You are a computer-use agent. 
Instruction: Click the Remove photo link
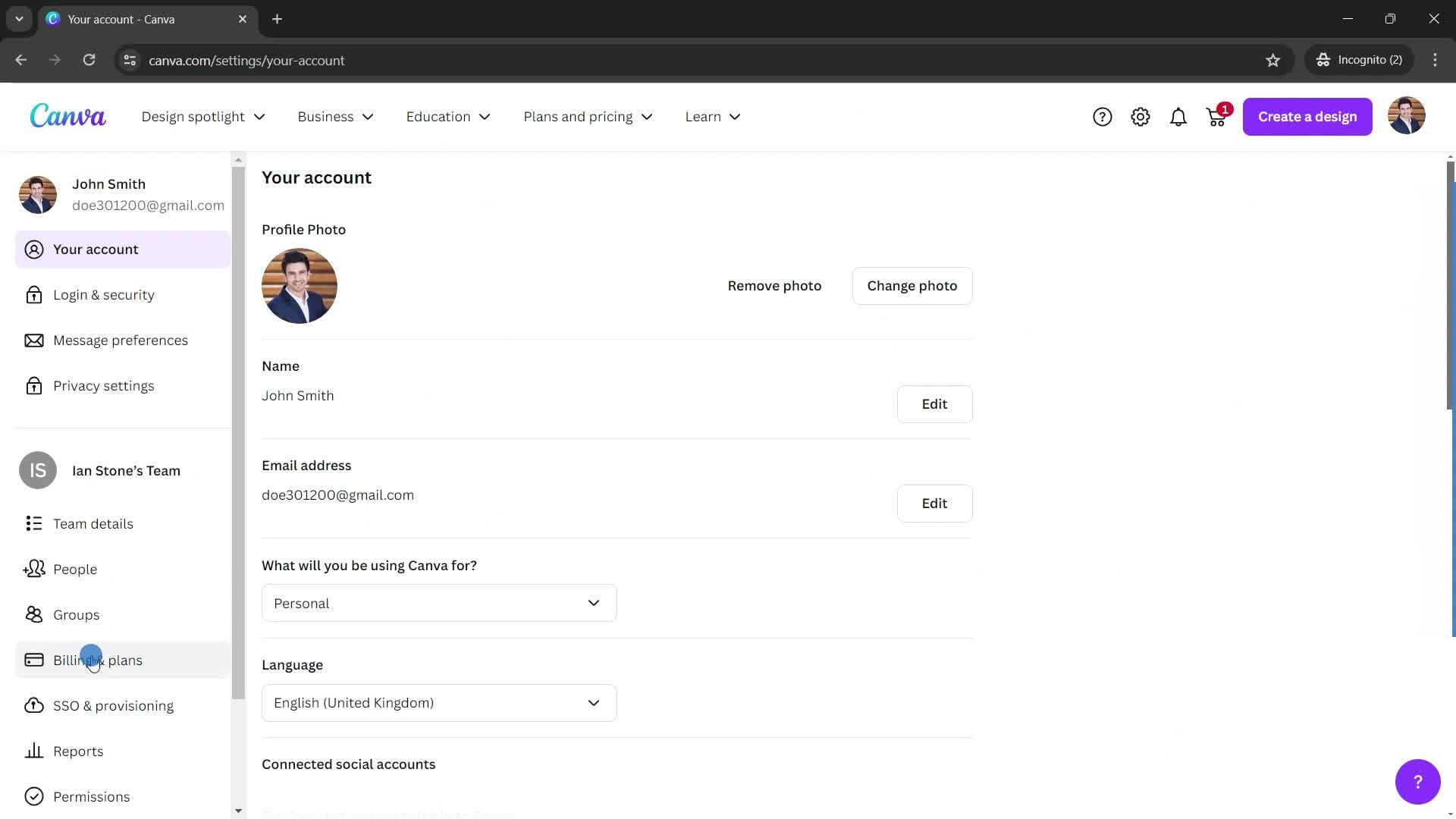tap(775, 285)
